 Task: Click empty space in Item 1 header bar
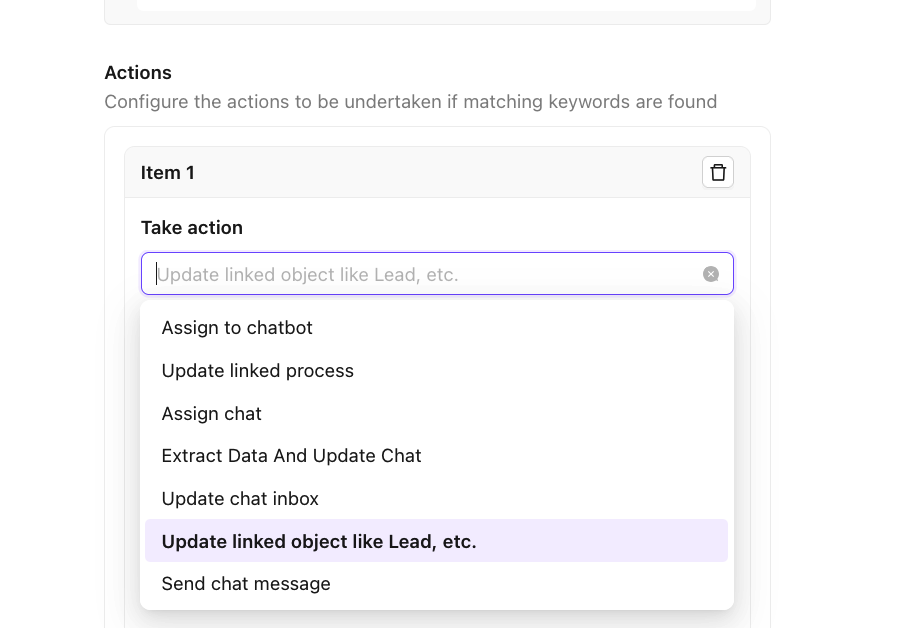click(x=450, y=173)
